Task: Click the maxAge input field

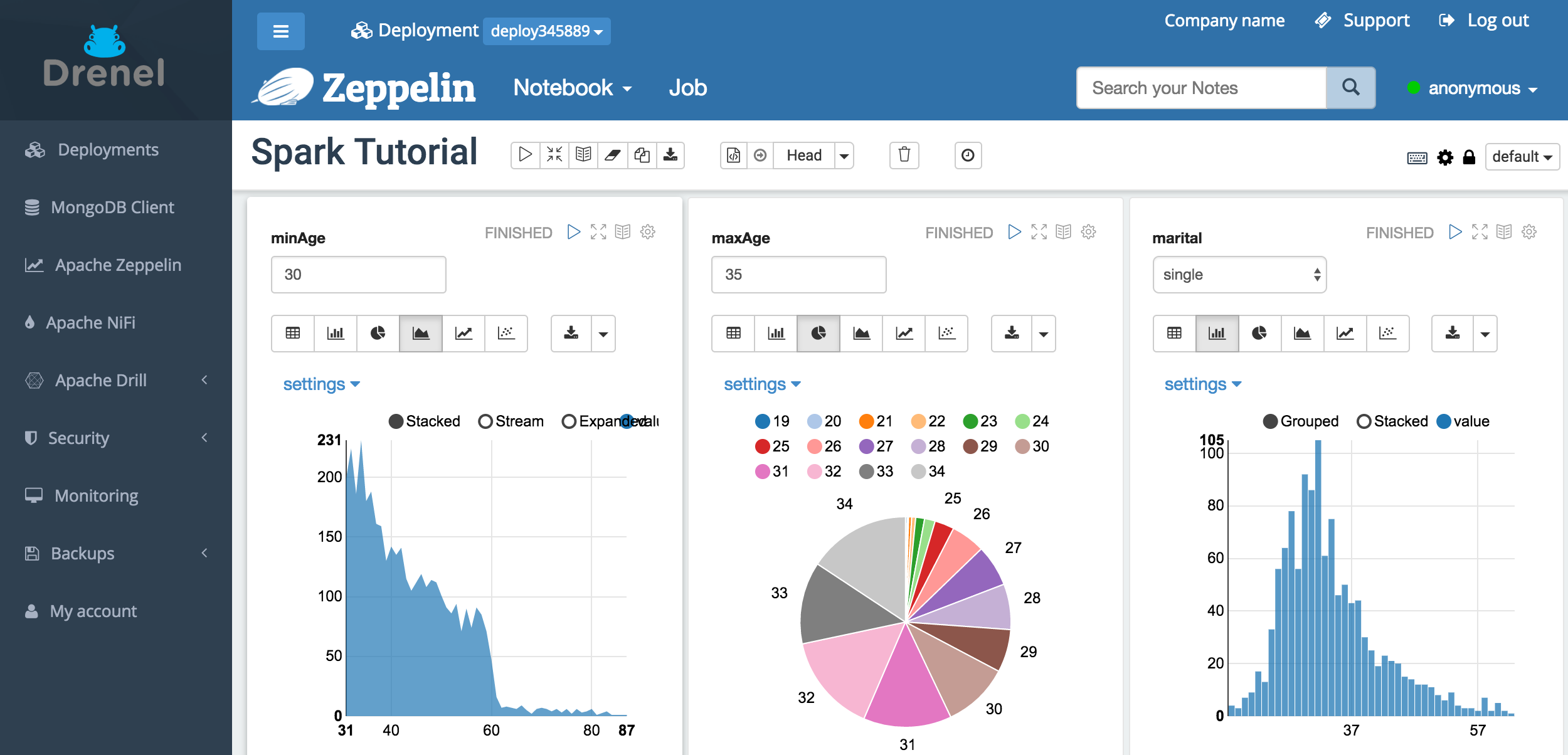Action: (x=799, y=275)
